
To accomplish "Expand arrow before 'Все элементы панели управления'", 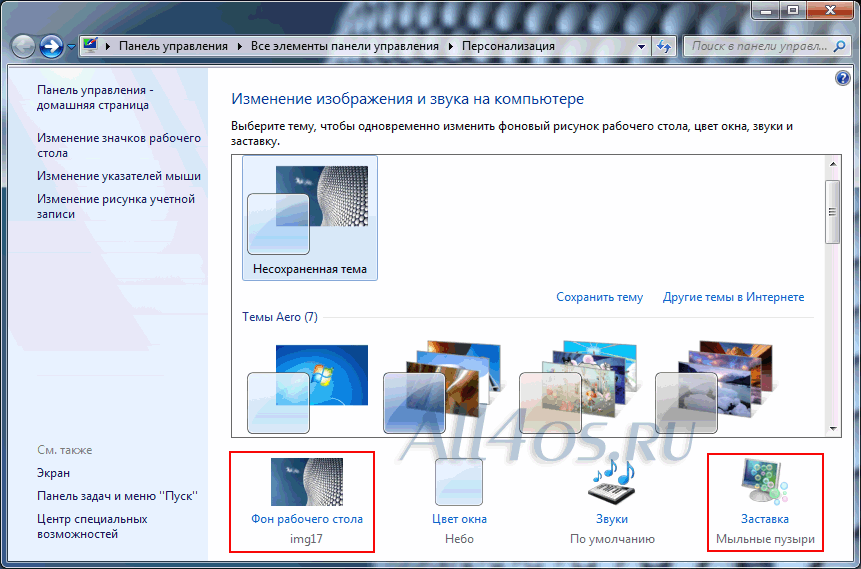I will click(240, 47).
